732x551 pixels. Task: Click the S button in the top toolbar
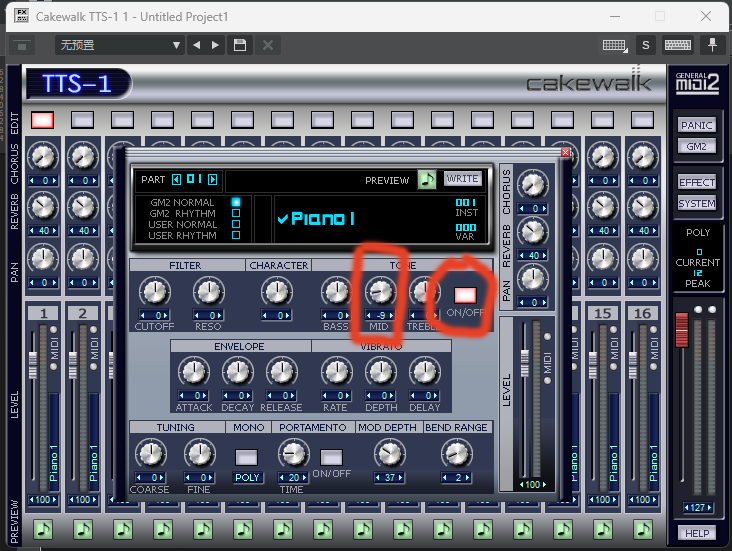(645, 45)
